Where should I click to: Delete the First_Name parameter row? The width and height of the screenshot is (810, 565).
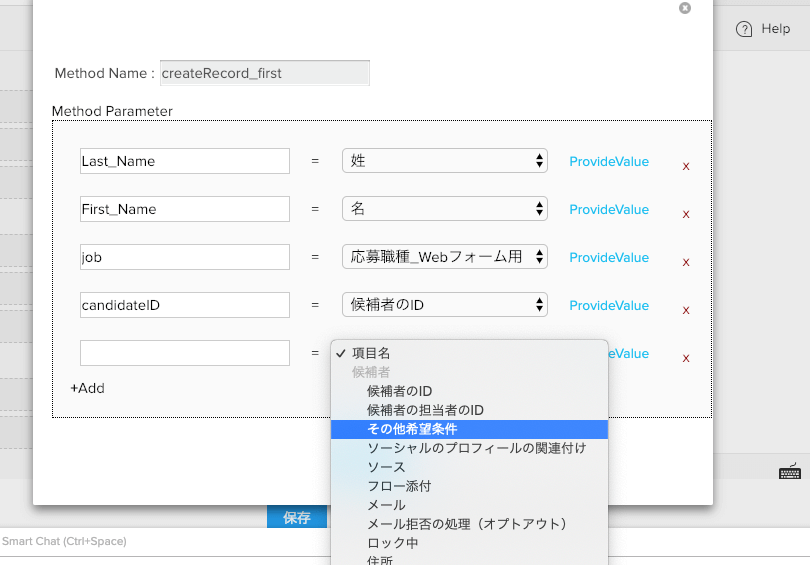(686, 214)
